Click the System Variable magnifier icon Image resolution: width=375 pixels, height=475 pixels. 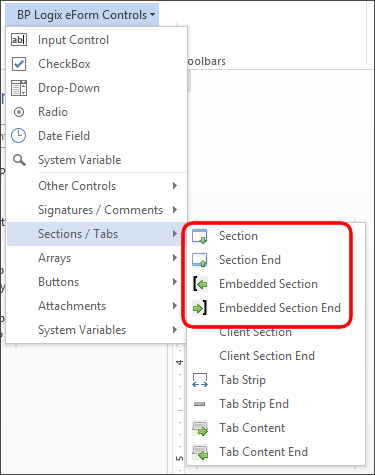click(x=19, y=160)
